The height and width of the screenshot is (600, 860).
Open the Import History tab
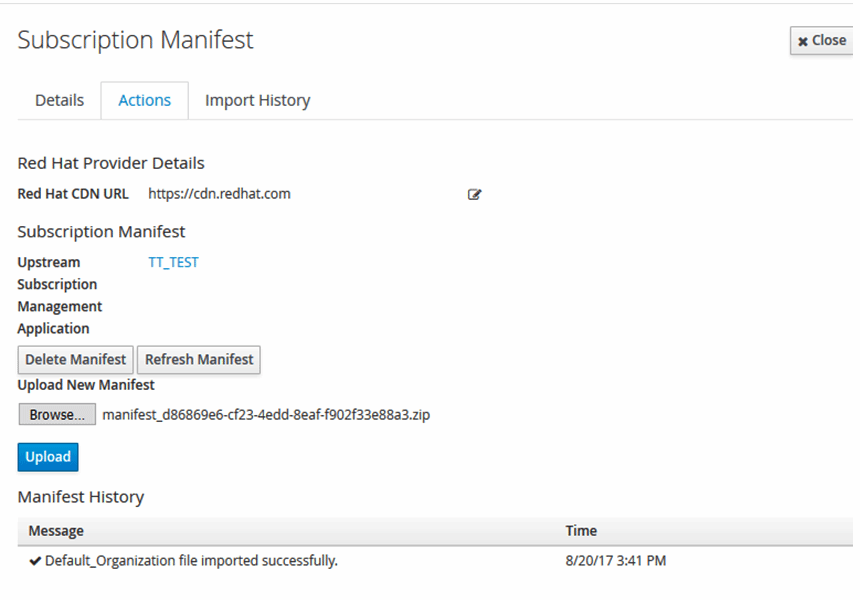pyautogui.click(x=256, y=99)
